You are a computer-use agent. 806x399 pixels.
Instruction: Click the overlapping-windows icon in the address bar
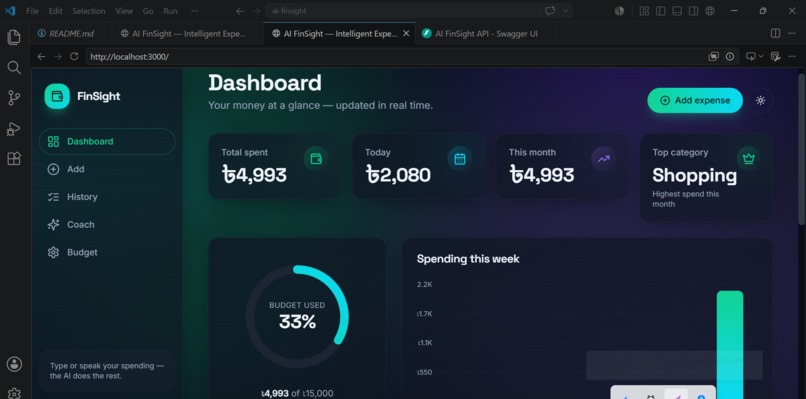[713, 57]
